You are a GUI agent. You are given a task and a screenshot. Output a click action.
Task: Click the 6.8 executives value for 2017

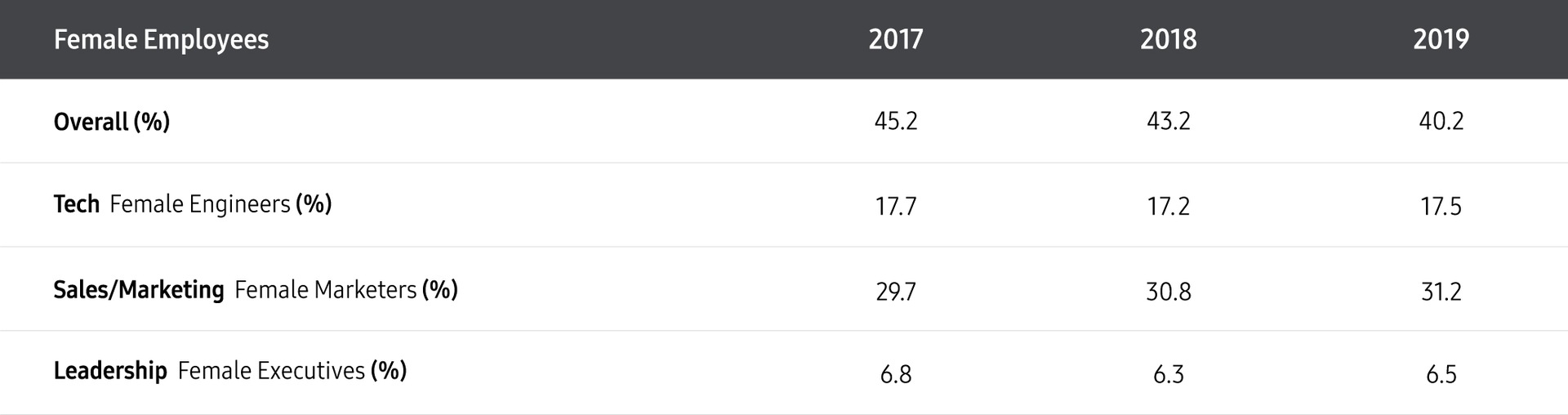pyautogui.click(x=896, y=374)
